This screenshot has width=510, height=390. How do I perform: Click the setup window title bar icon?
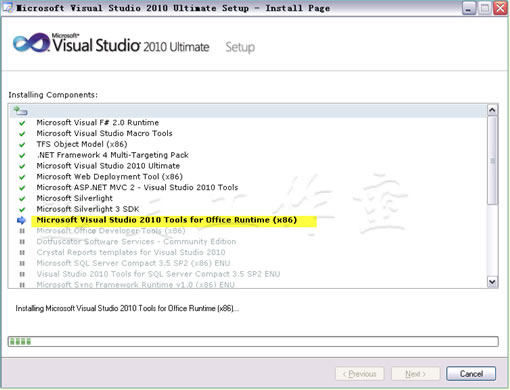(8, 8)
